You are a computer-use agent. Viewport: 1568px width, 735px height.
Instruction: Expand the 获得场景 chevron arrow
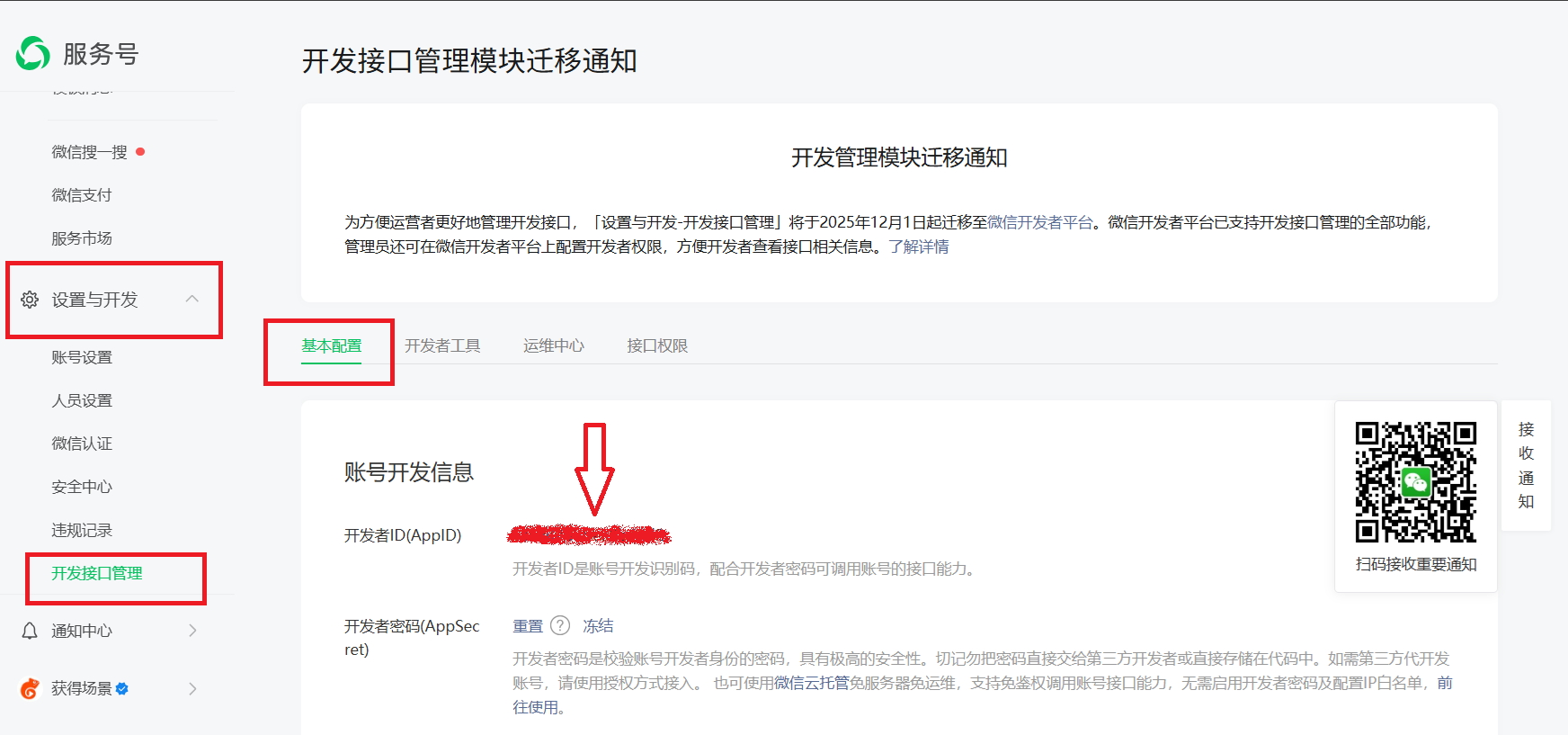(192, 688)
